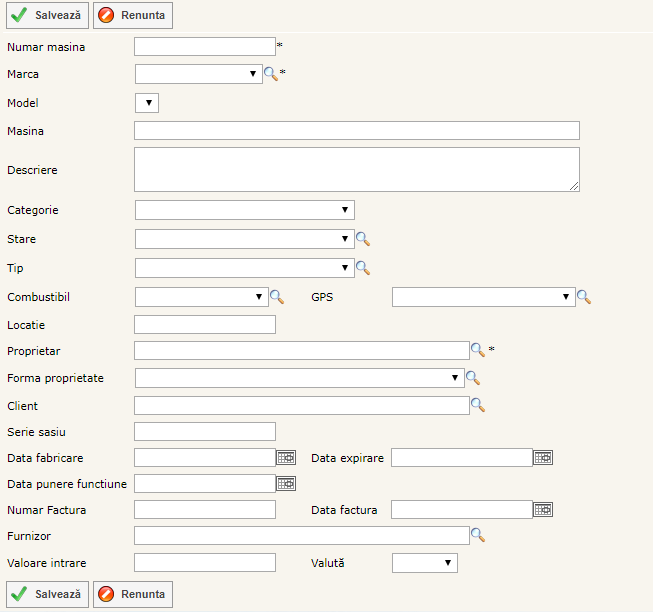Viewport: 653px width, 612px height.
Task: Open the Model dropdown list
Action: point(146,103)
